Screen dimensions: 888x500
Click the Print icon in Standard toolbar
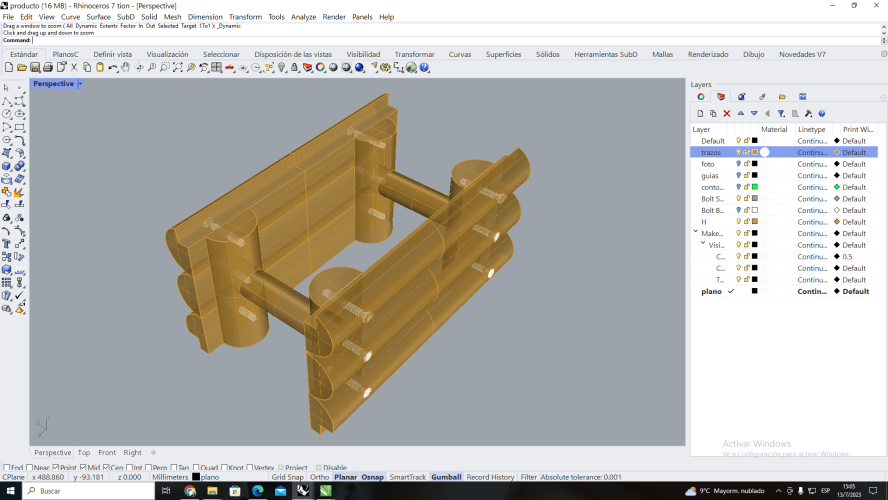coord(48,68)
